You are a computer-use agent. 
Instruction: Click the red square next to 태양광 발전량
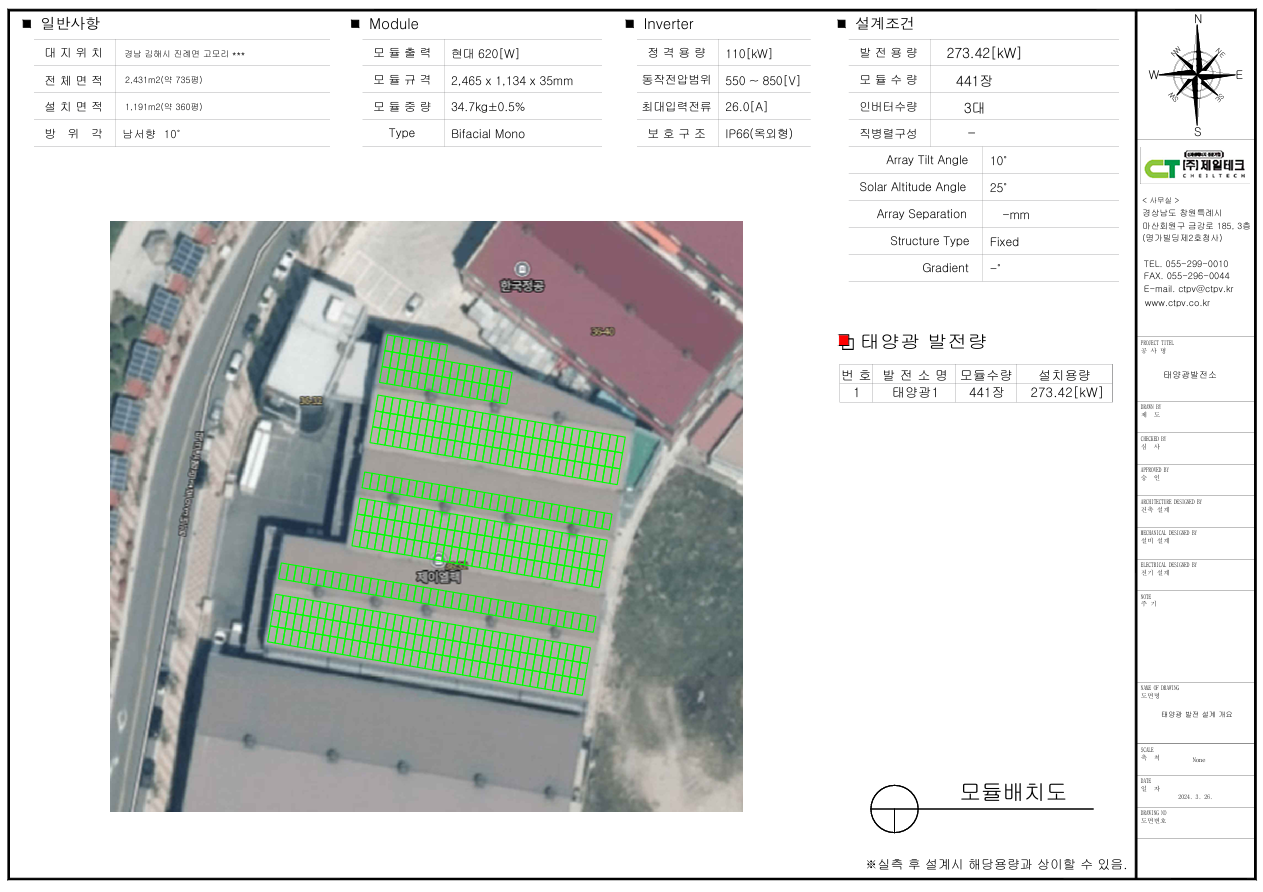845,342
